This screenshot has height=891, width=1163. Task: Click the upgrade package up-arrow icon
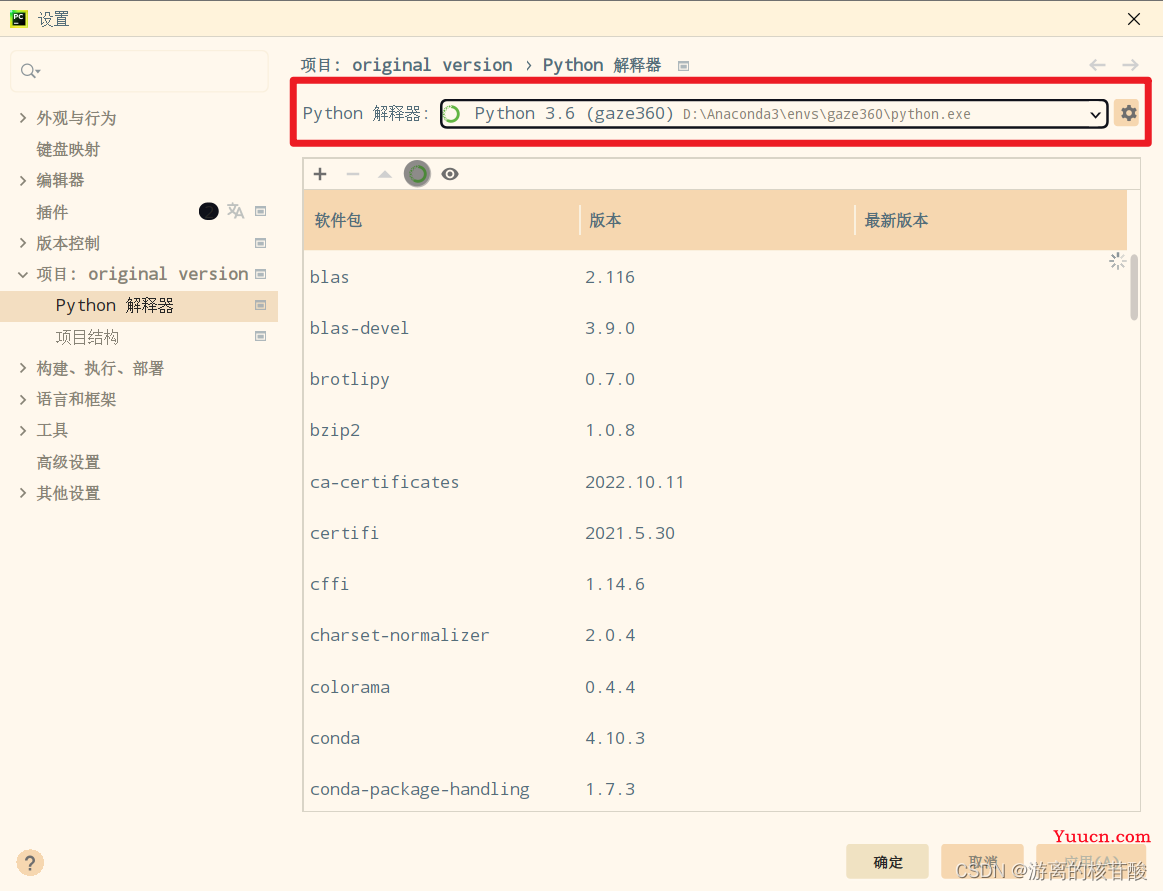[384, 174]
